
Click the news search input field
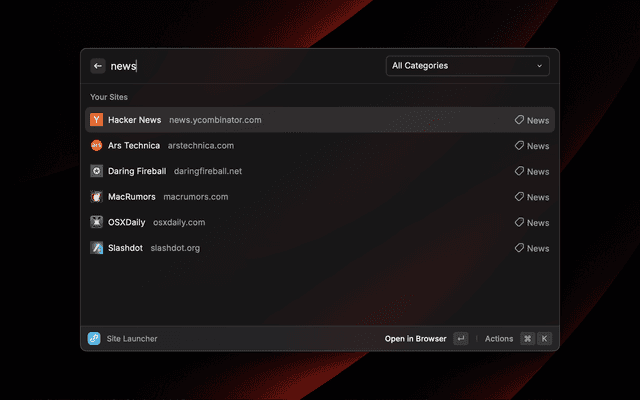(x=250, y=66)
